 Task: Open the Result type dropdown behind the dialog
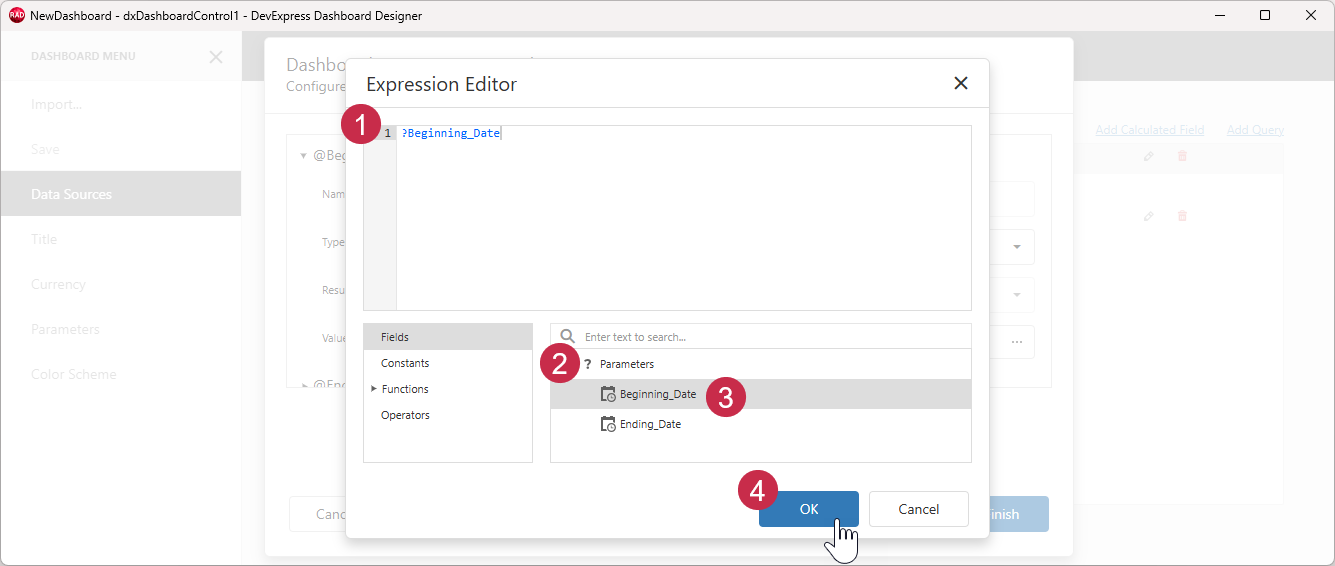1016,294
